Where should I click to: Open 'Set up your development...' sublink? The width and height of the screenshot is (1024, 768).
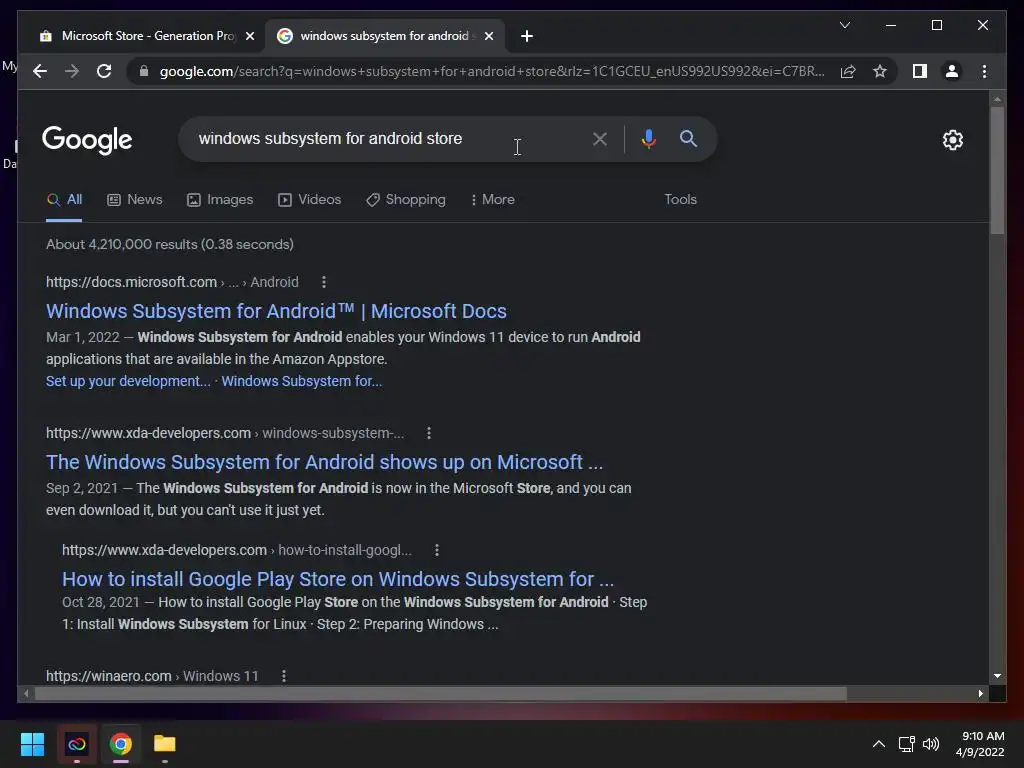[128, 381]
